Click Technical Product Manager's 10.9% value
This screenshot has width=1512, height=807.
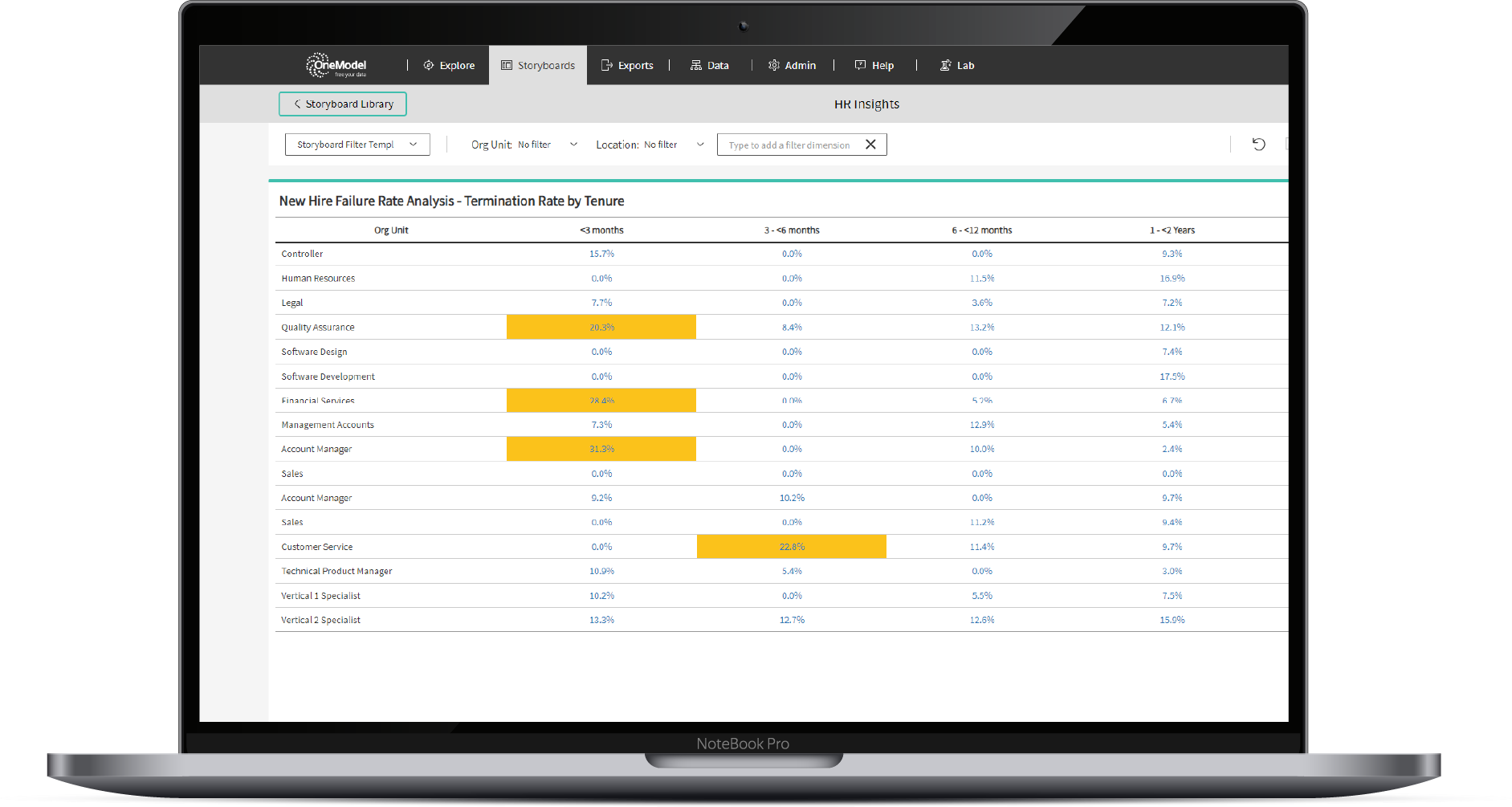[601, 571]
